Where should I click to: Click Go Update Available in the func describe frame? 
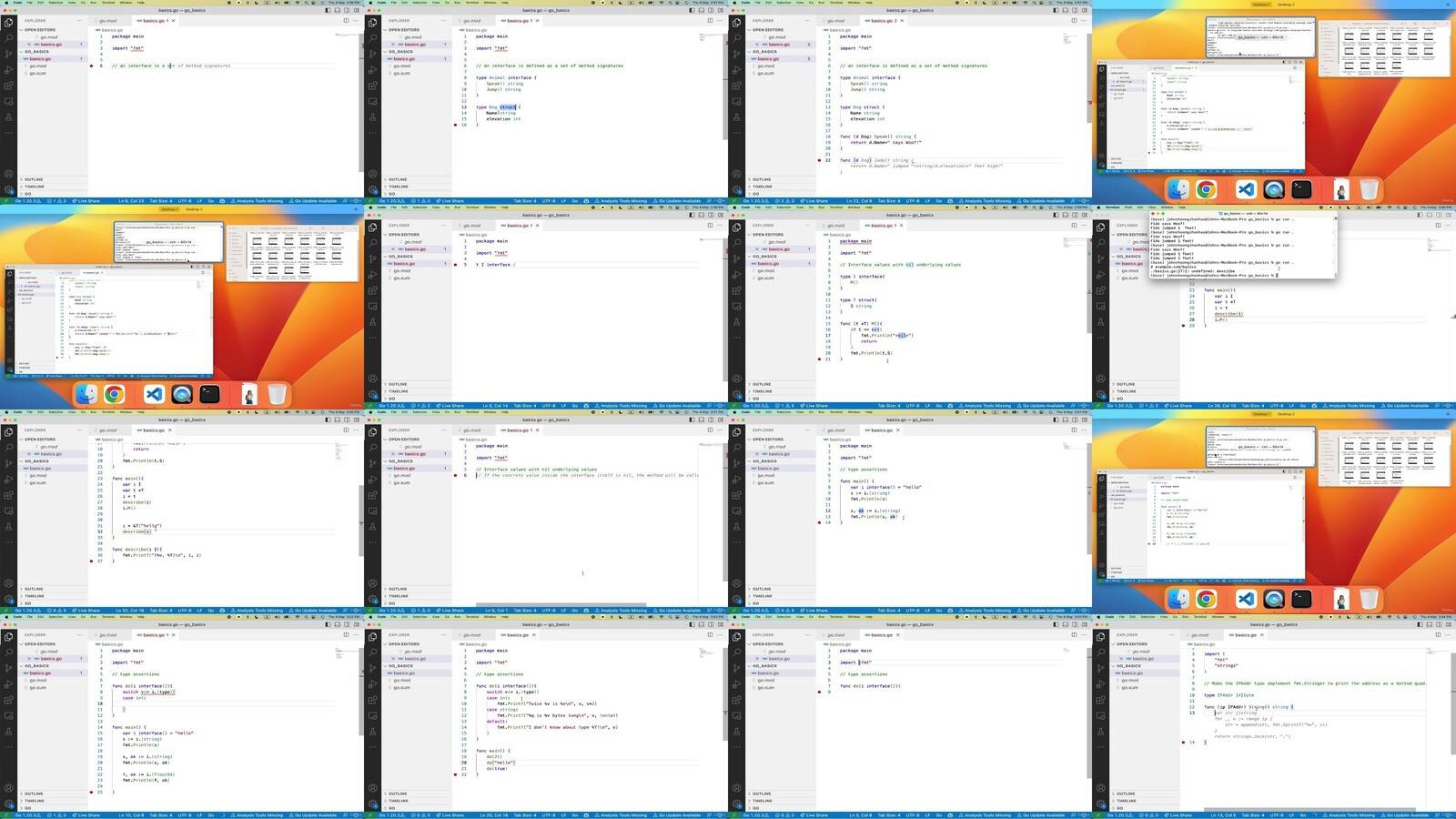tap(315, 610)
